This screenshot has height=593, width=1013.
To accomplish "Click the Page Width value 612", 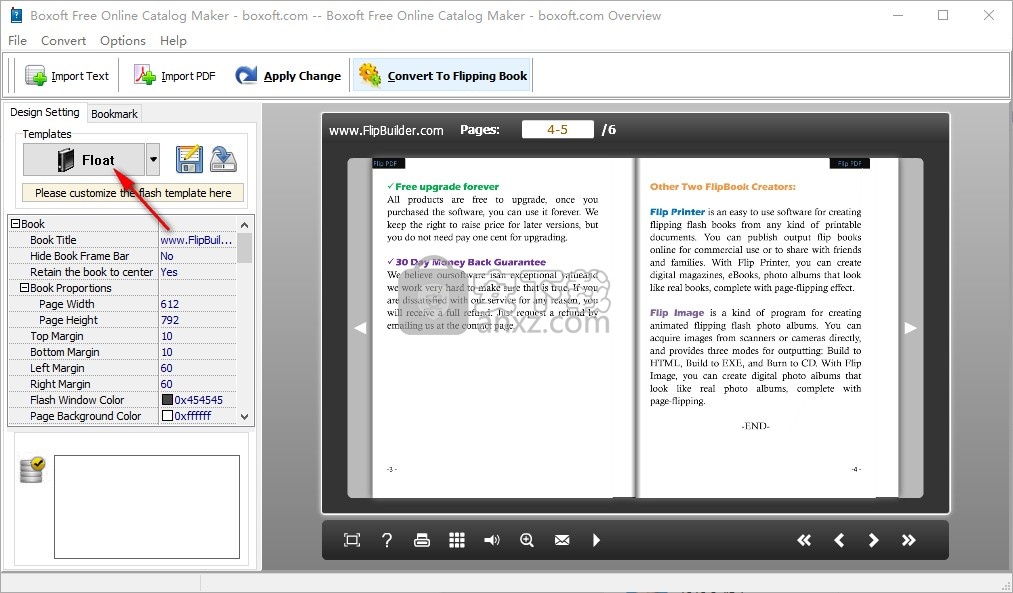I will [x=197, y=304].
